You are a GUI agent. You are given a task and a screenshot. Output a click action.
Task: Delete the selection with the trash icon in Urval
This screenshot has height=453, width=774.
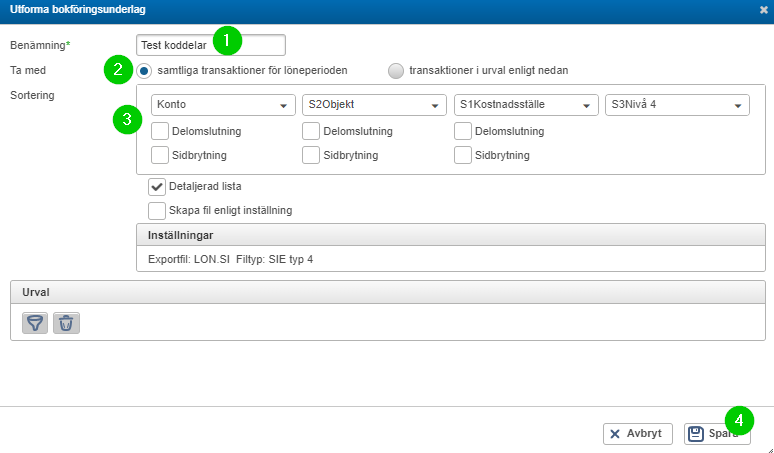coord(66,323)
